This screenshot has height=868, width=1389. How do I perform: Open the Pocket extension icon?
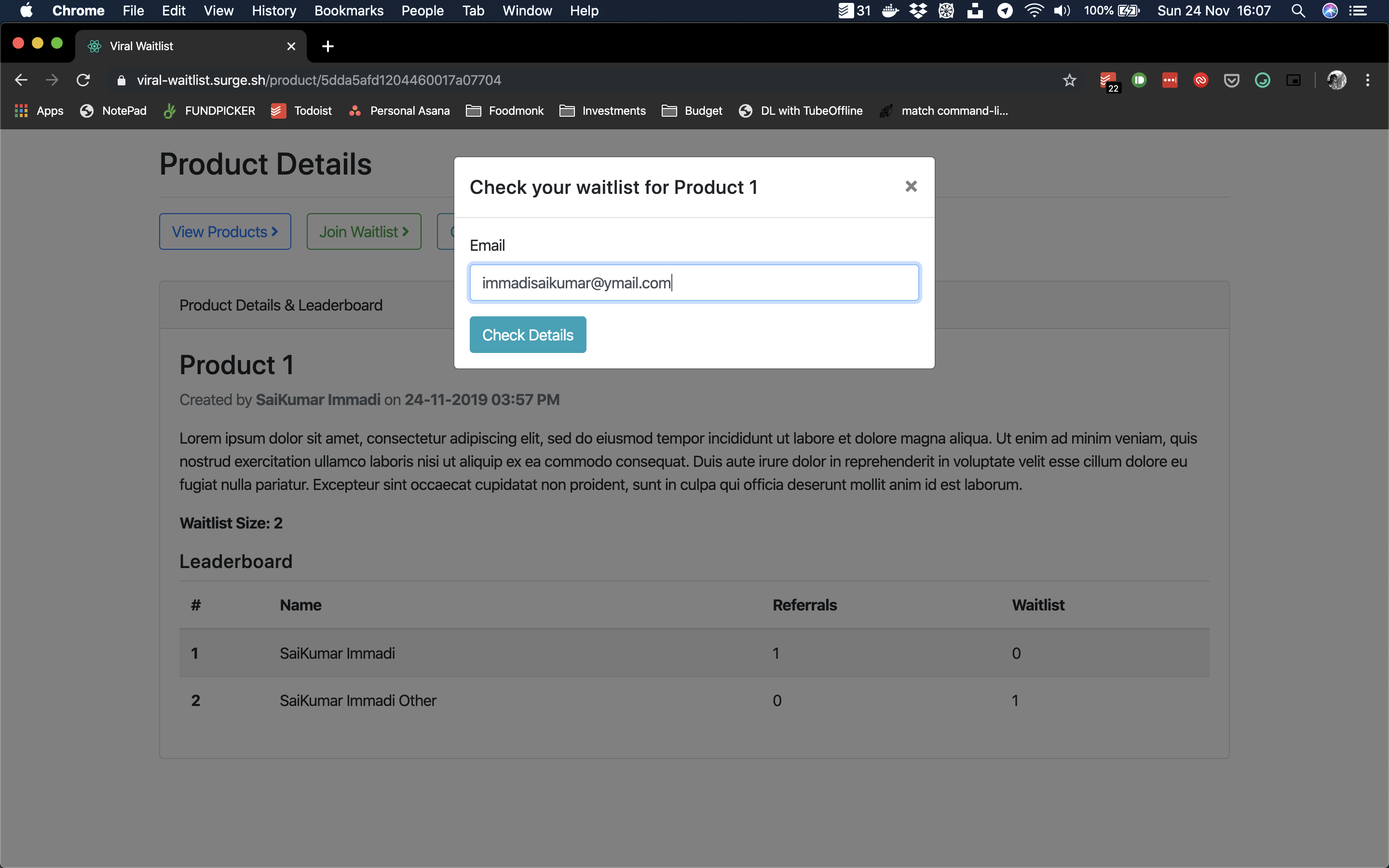[1231, 81]
